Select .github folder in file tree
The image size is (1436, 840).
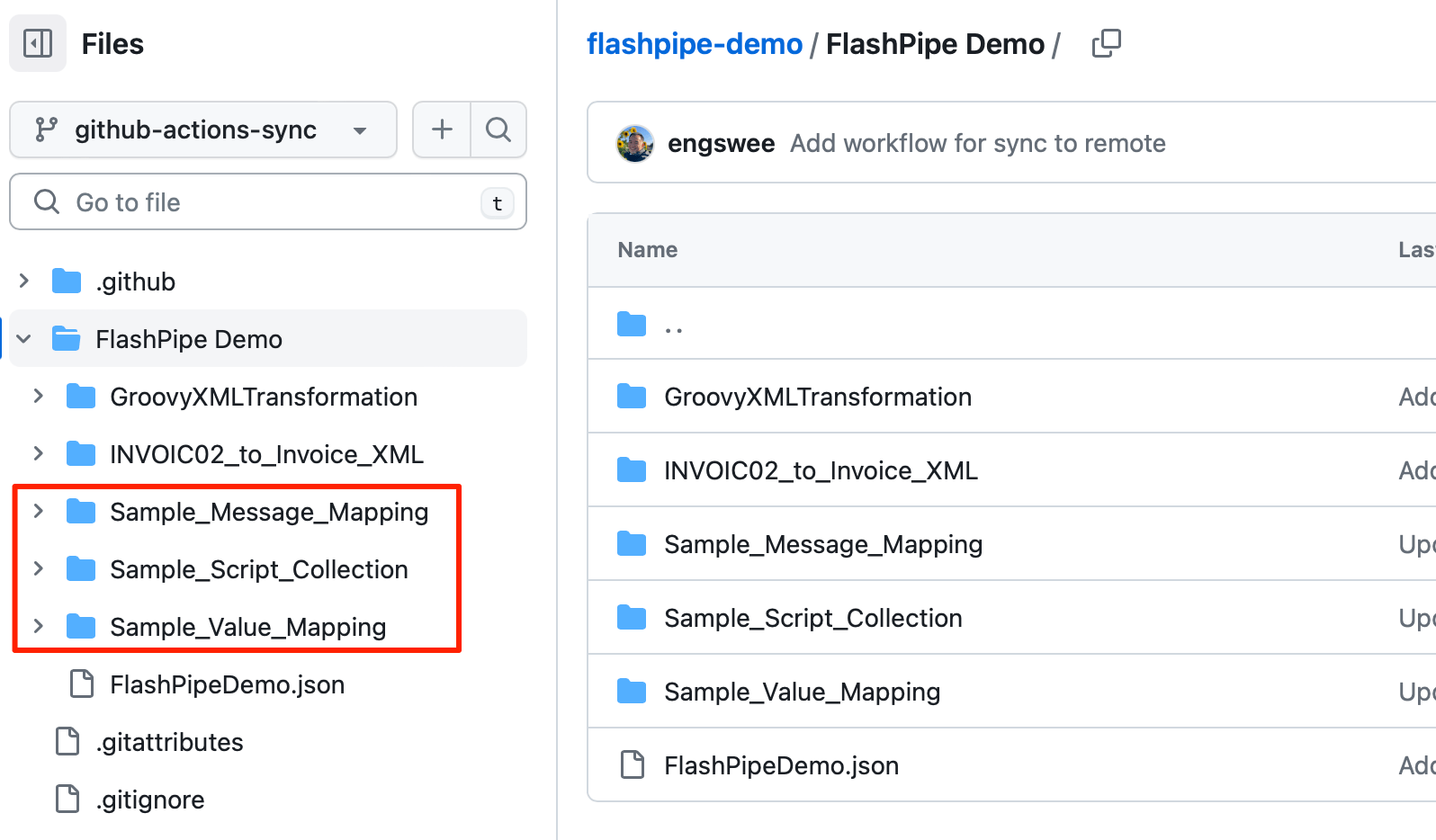(x=135, y=281)
